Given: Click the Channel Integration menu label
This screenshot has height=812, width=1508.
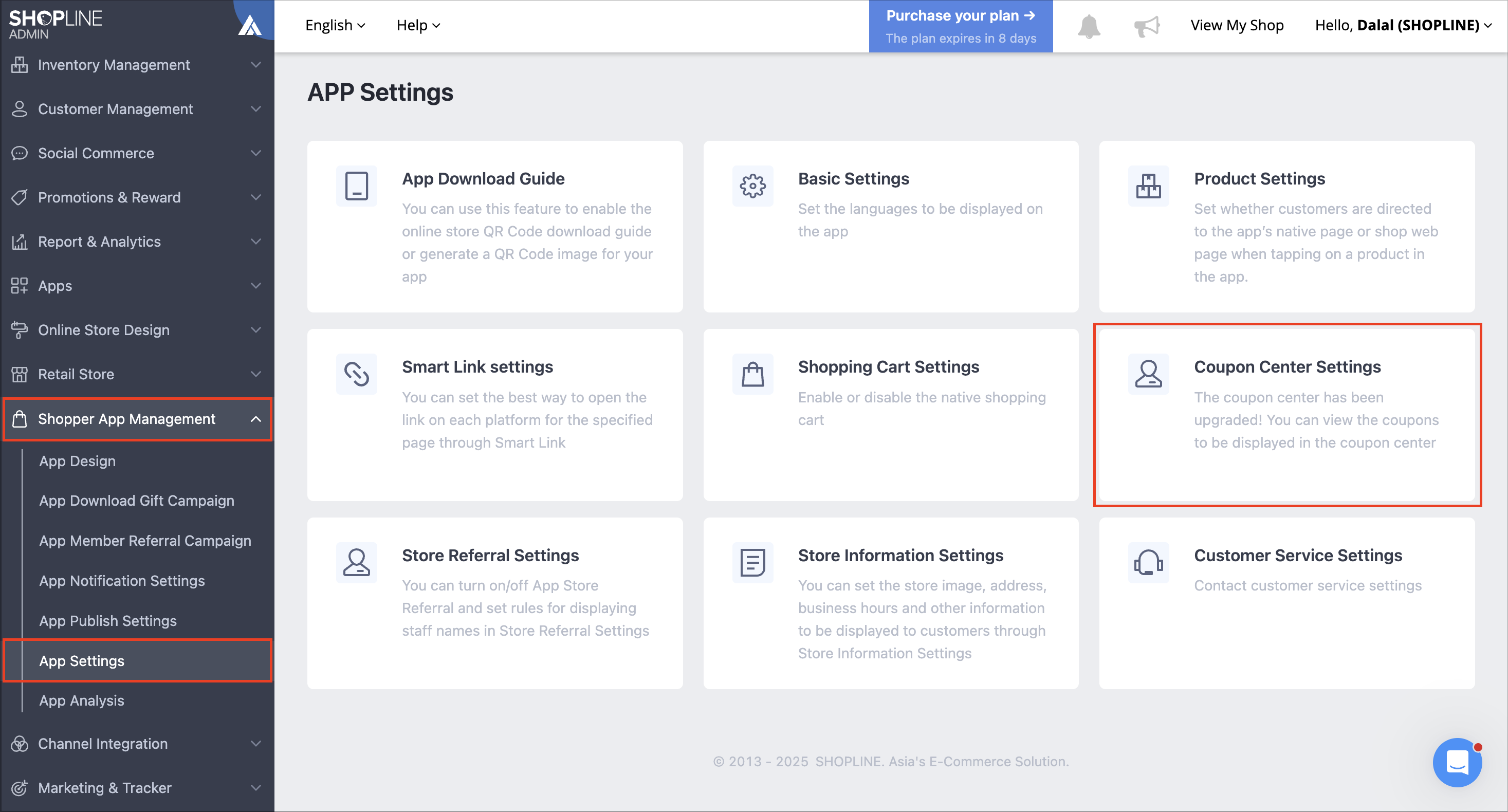Looking at the screenshot, I should point(103,744).
